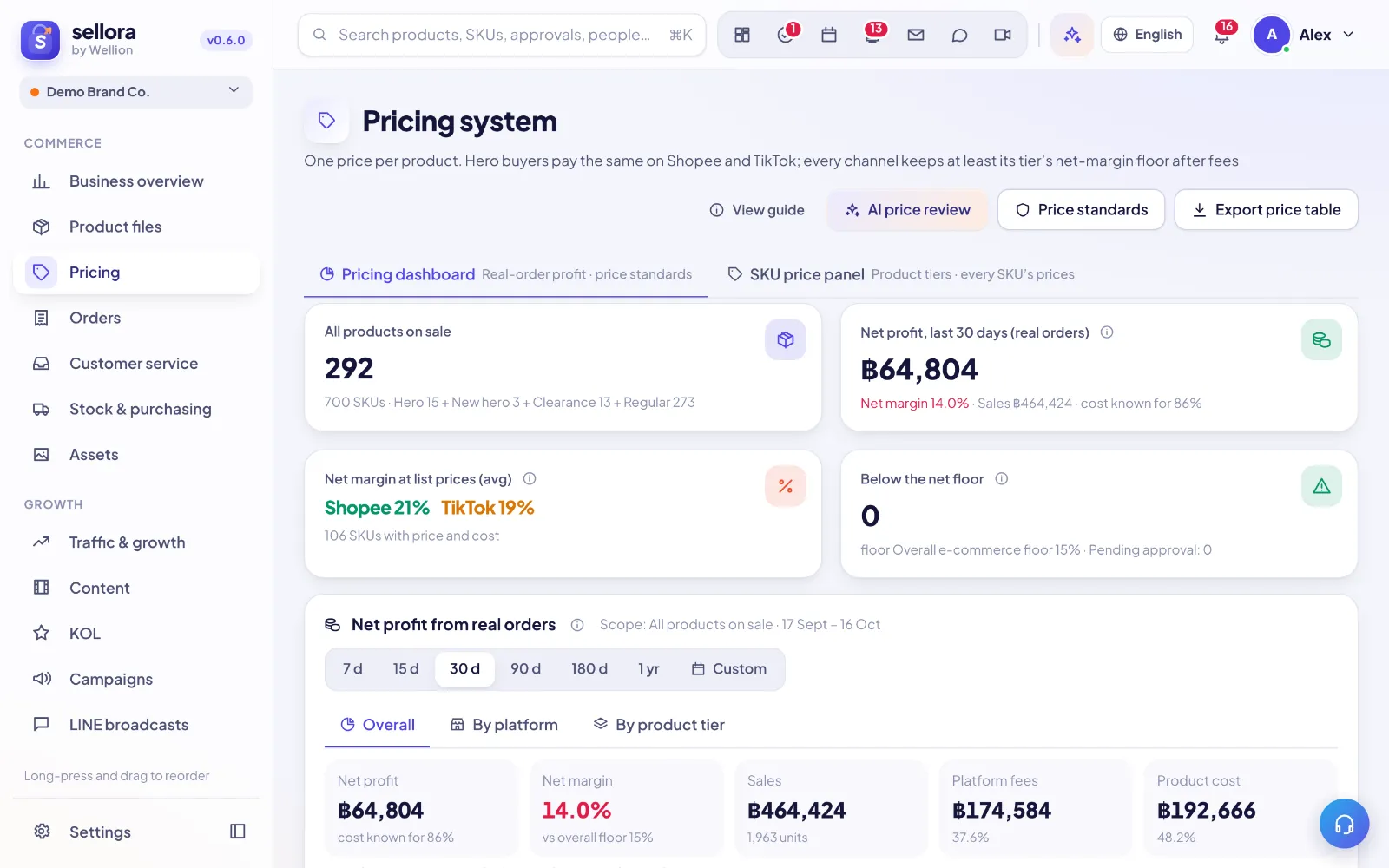Launch the AI sparkle assistant icon
Image resolution: width=1389 pixels, height=868 pixels.
point(1072,35)
